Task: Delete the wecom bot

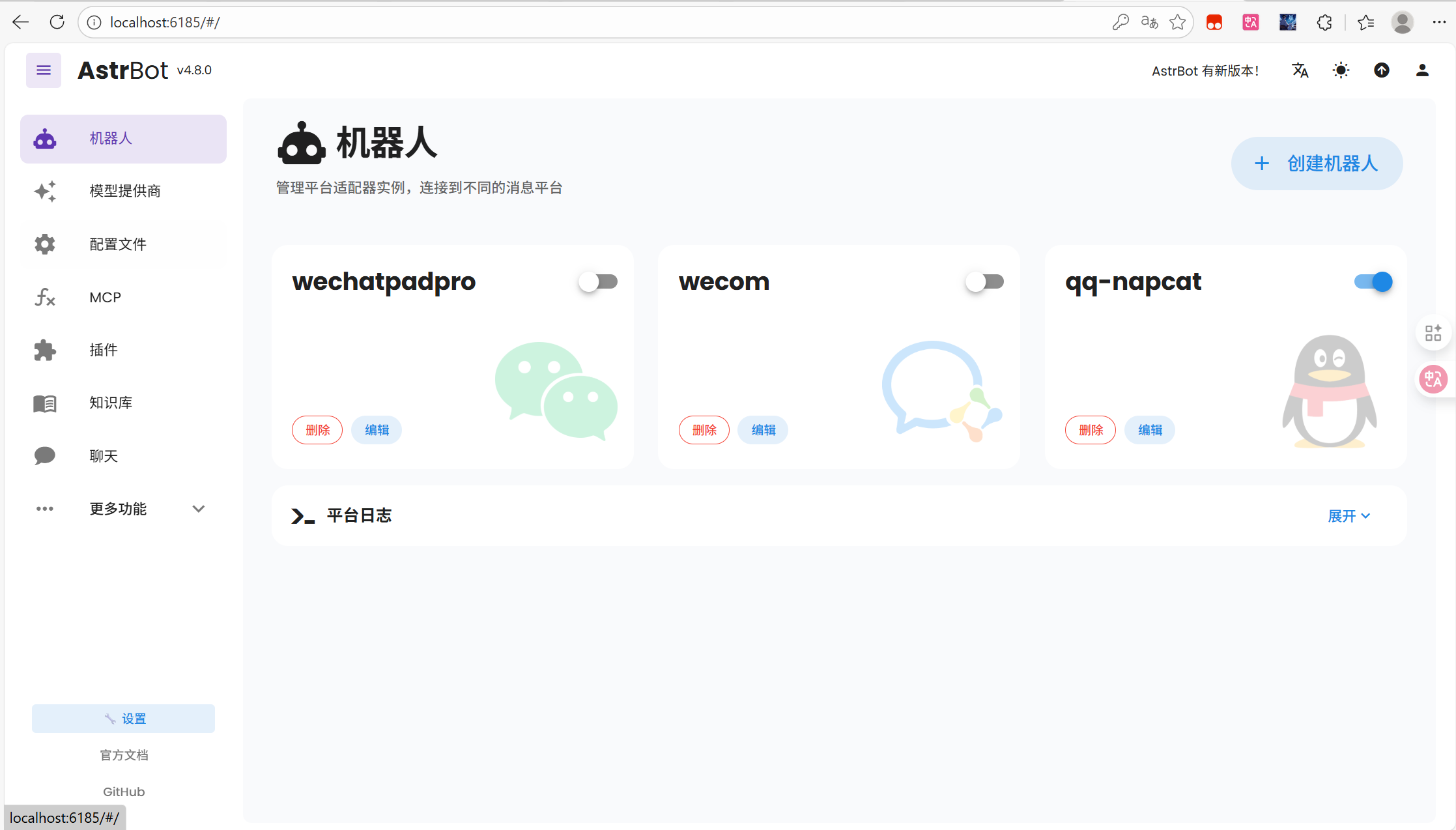Action: pos(704,430)
